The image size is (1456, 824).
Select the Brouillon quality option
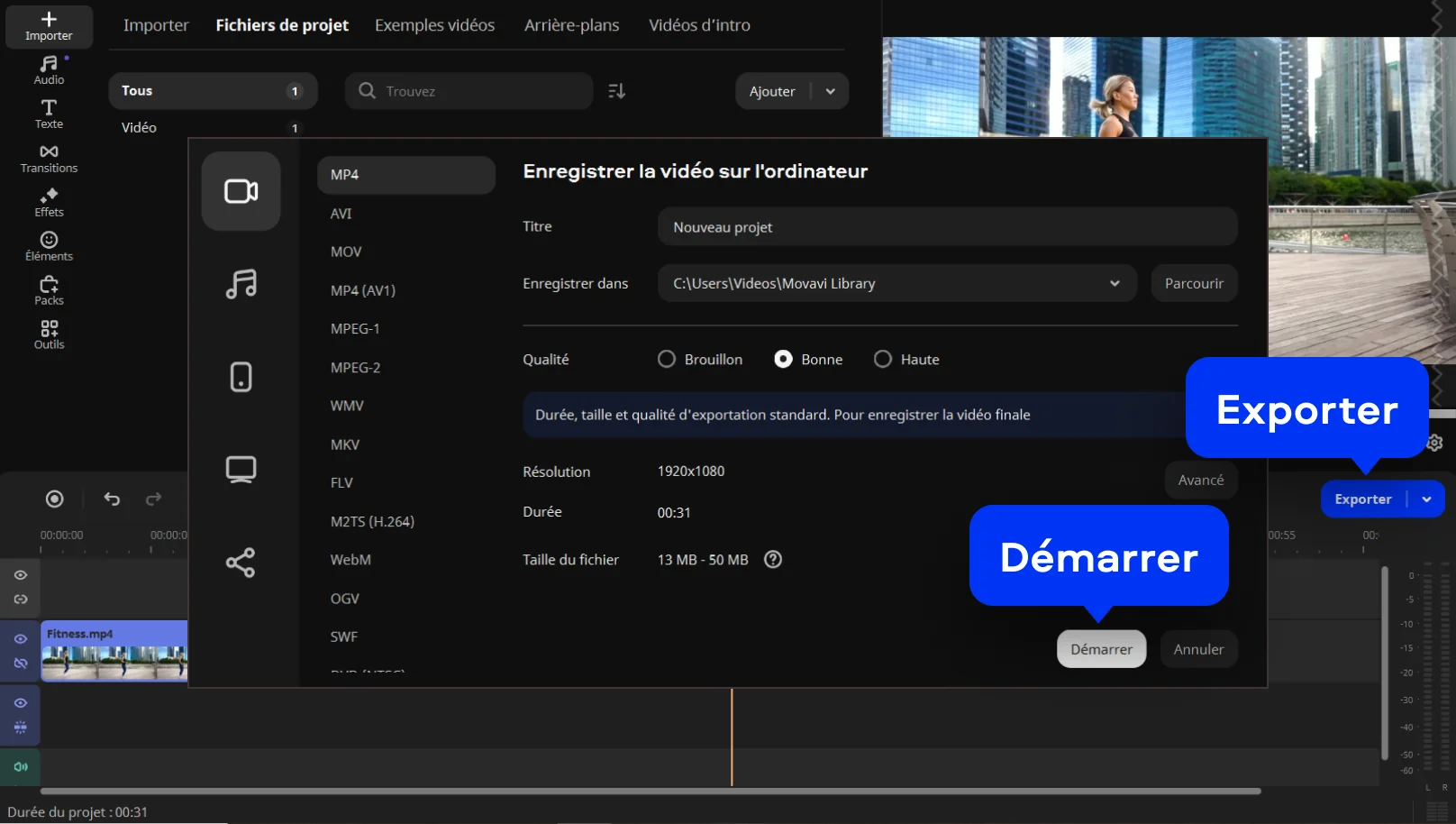(667, 360)
